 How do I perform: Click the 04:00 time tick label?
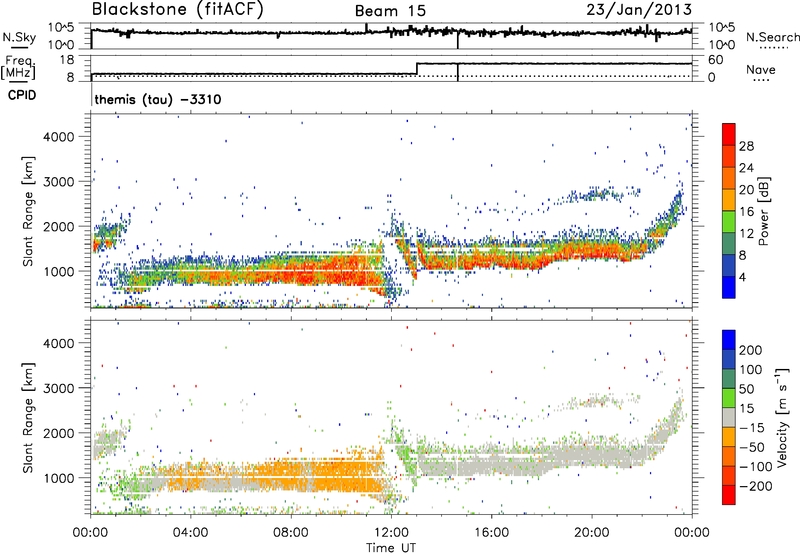pyautogui.click(x=190, y=533)
